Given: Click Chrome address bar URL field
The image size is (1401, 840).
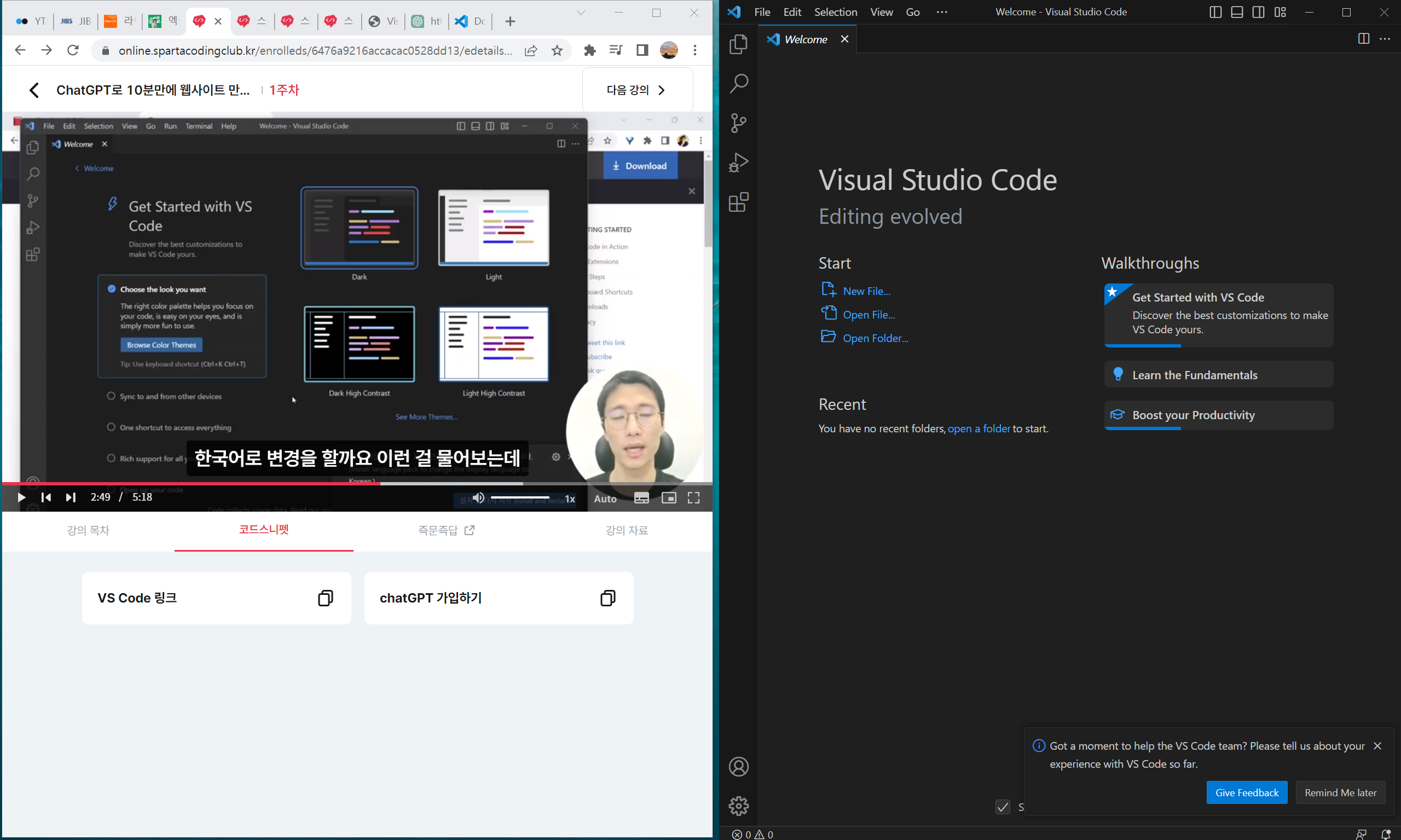Looking at the screenshot, I should click(315, 50).
